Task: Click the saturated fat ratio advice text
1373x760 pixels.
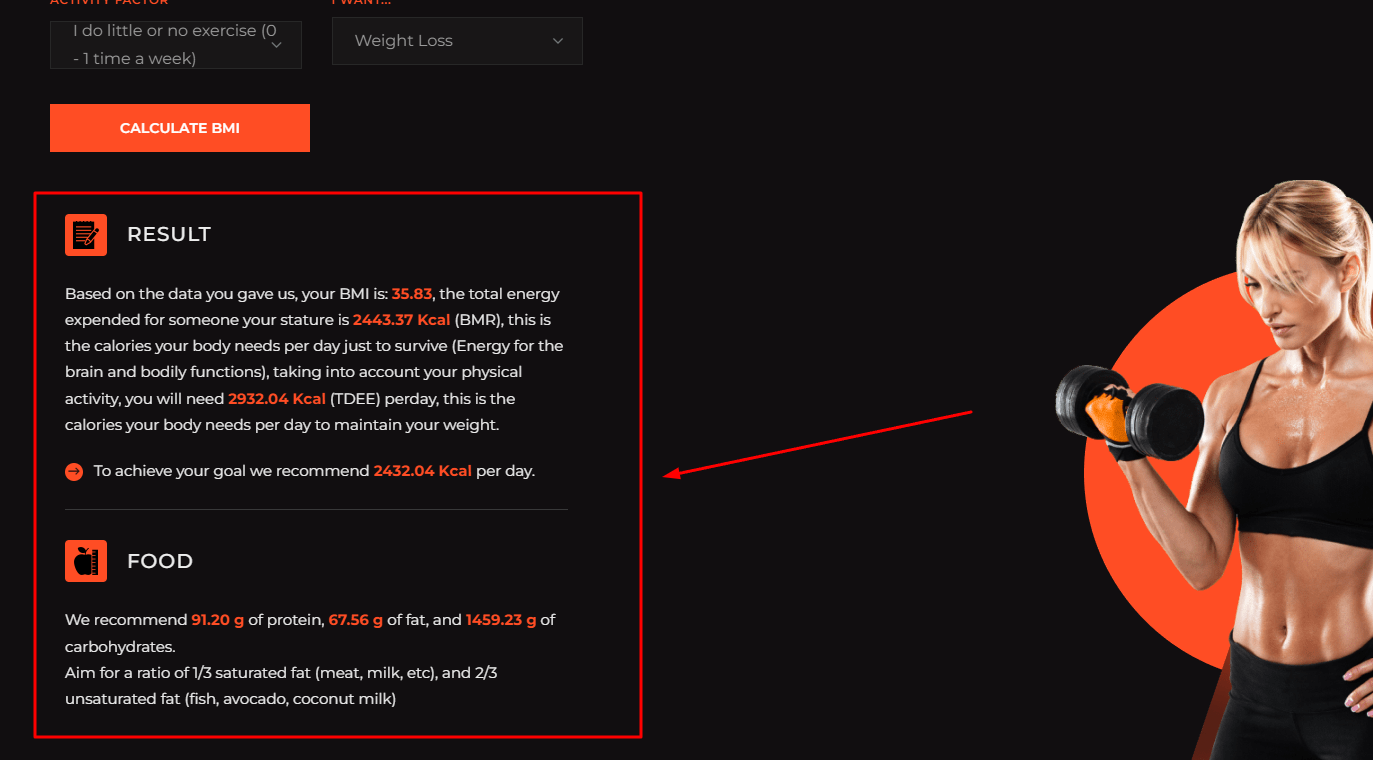Action: click(281, 686)
